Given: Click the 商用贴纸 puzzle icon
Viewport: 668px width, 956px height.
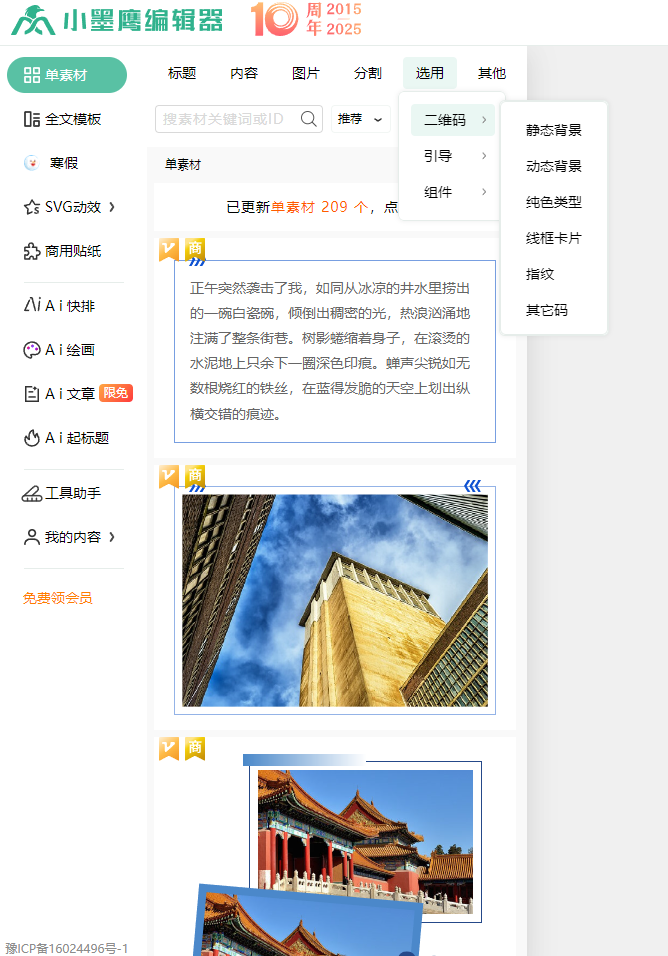Looking at the screenshot, I should coord(32,251).
